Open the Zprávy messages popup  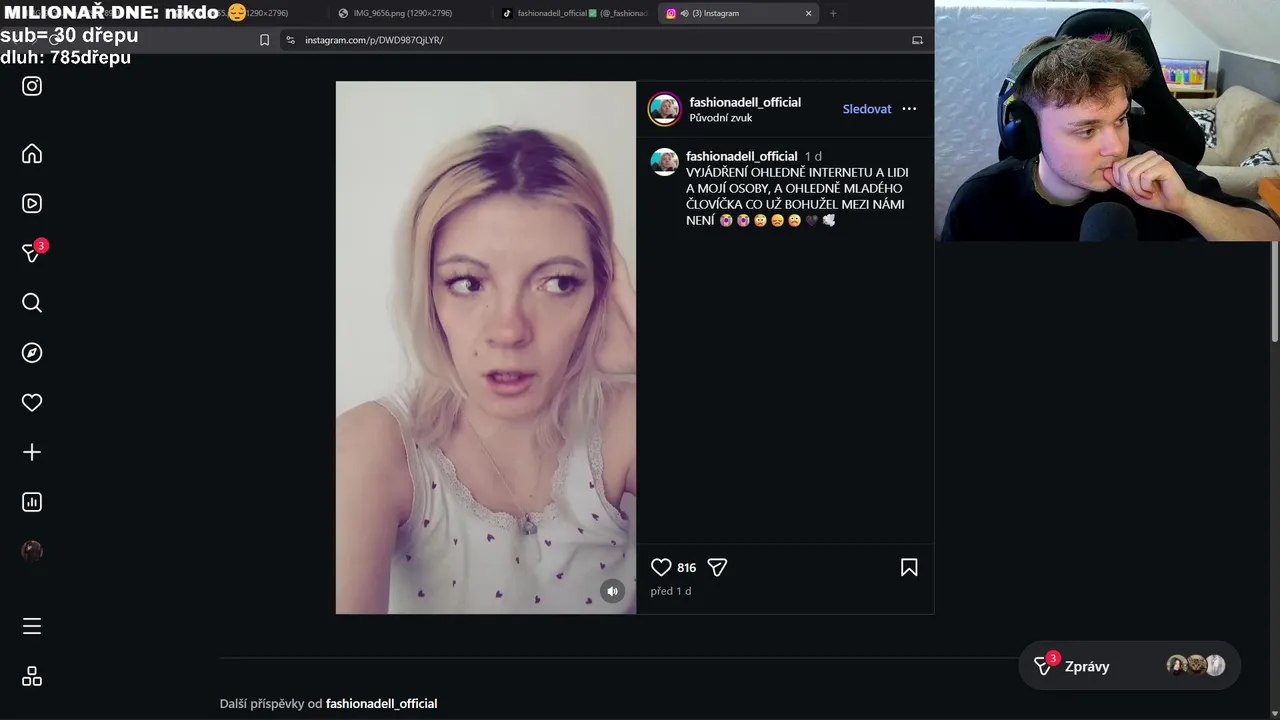[x=1129, y=666]
